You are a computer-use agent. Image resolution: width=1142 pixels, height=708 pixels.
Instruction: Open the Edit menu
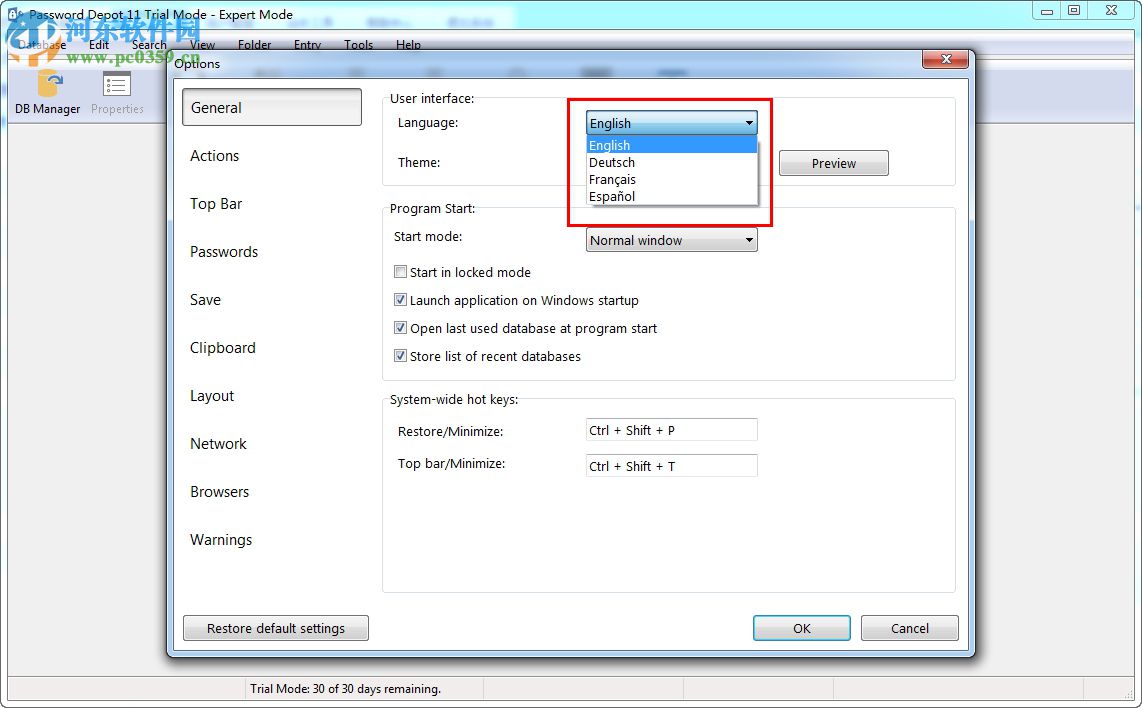(x=99, y=44)
